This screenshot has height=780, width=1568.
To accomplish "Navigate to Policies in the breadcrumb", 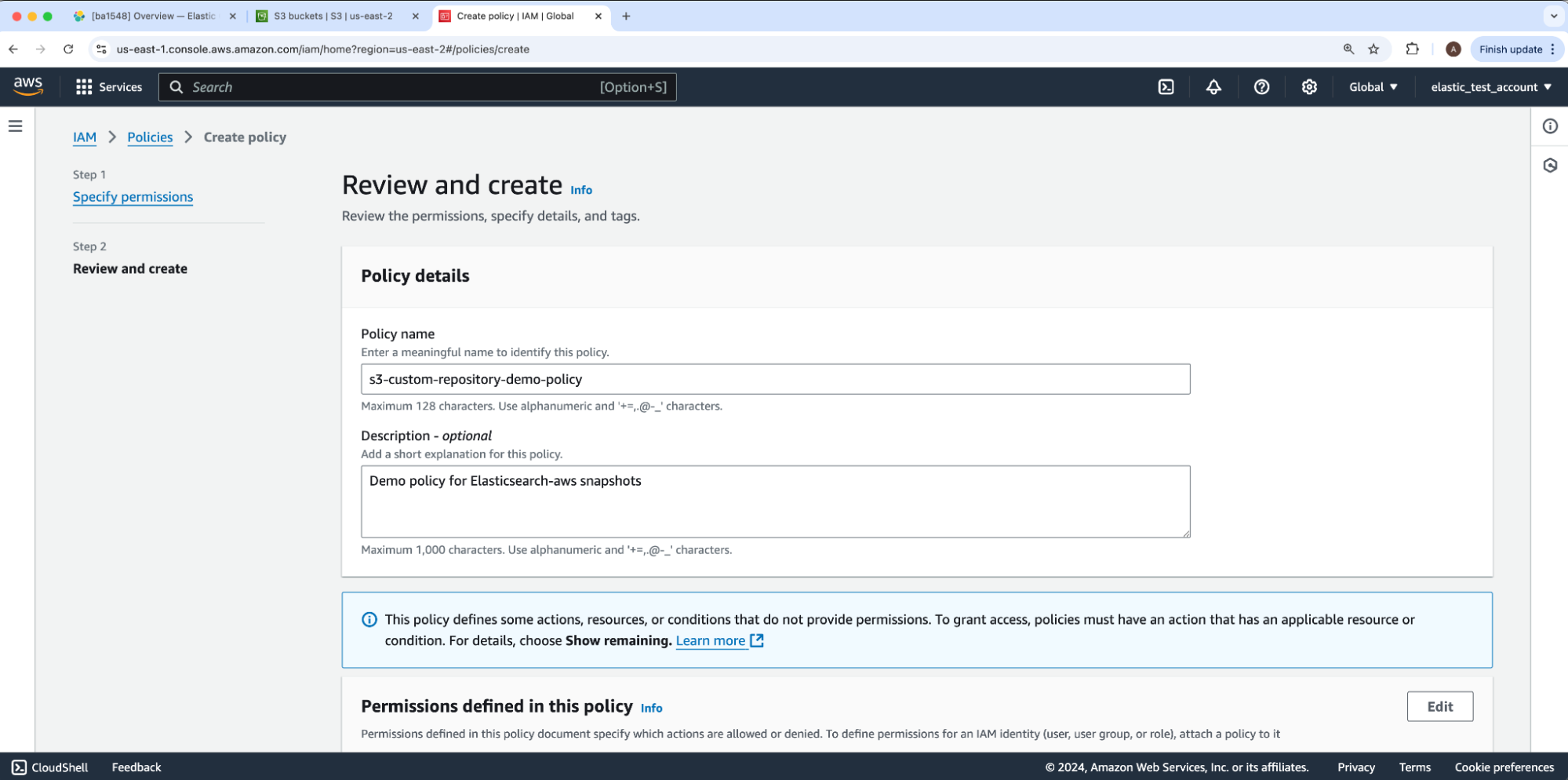I will click(x=150, y=137).
